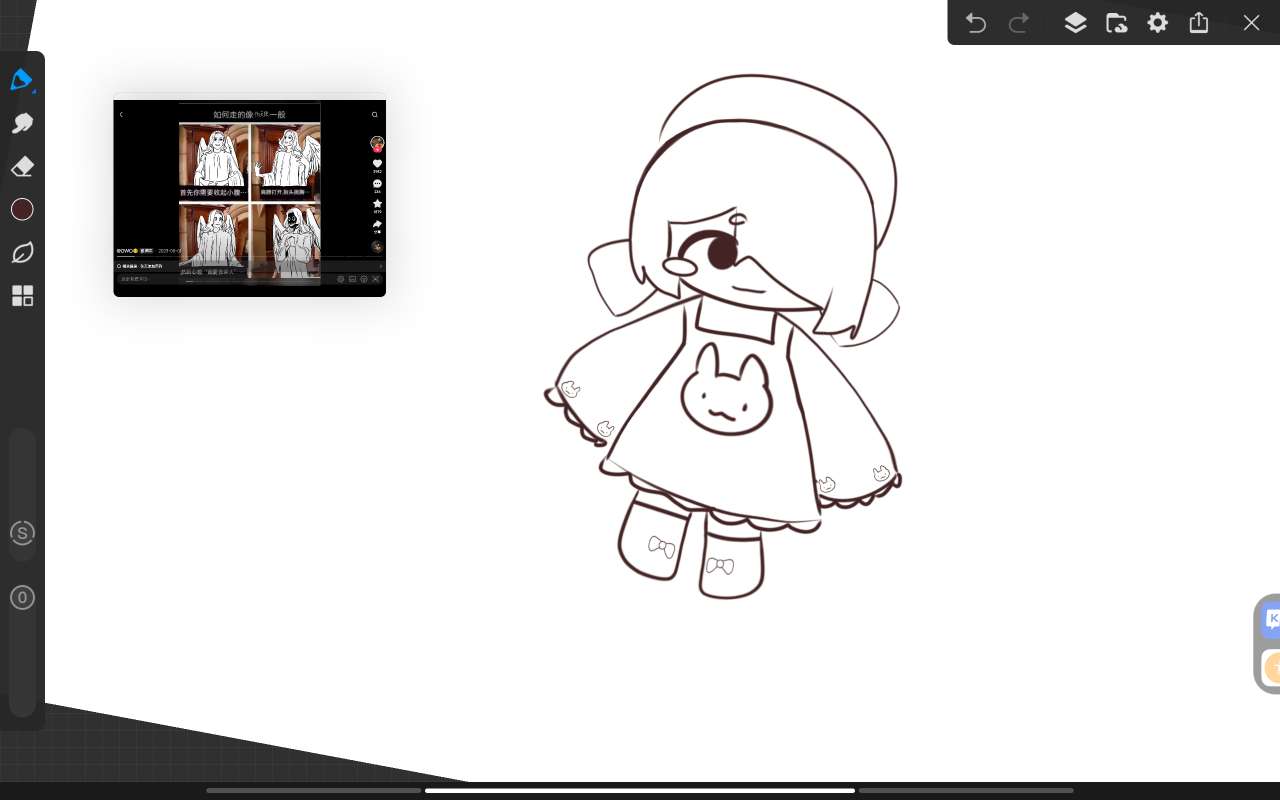1280x800 pixels.
Task: Select the Eraser tool
Action: coord(22,166)
